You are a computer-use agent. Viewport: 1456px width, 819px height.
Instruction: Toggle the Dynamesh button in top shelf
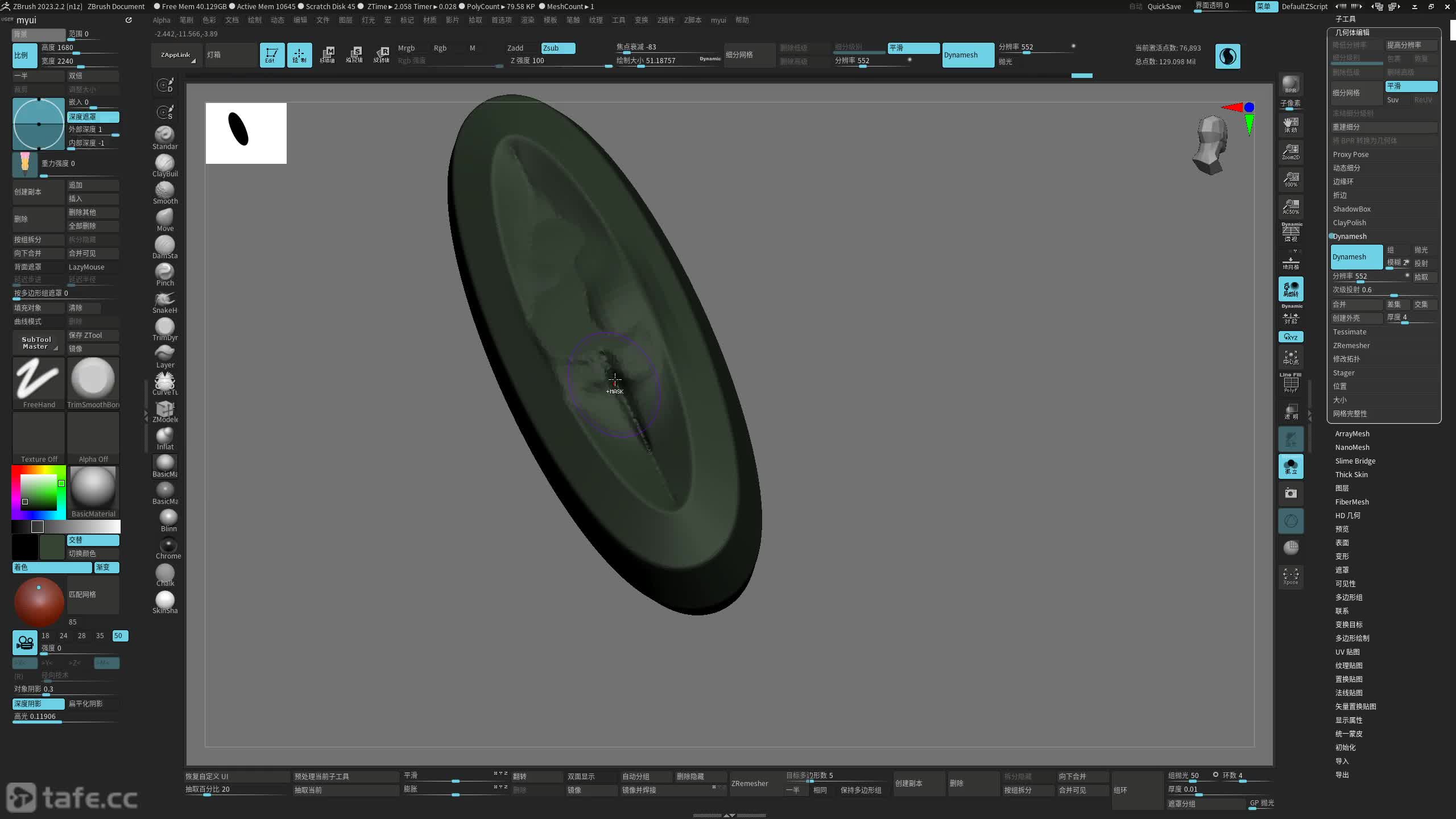click(967, 55)
